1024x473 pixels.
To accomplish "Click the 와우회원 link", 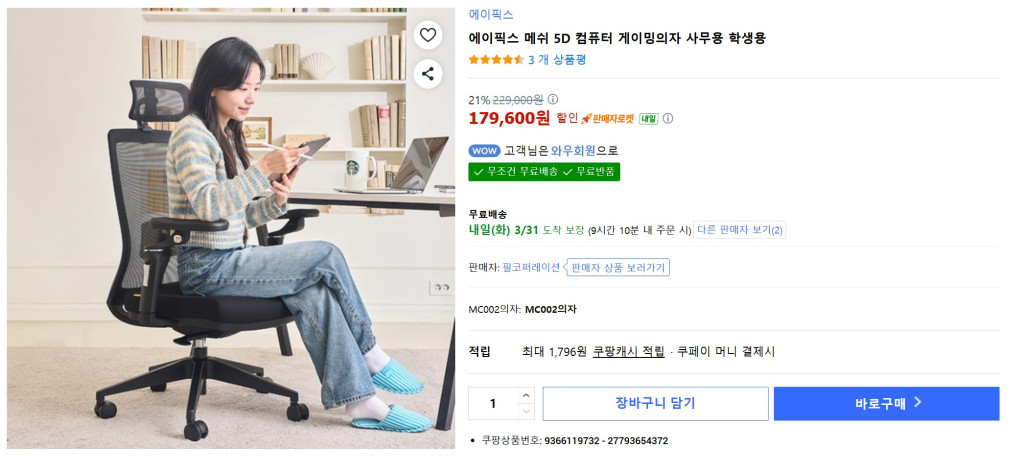I will 573,151.
